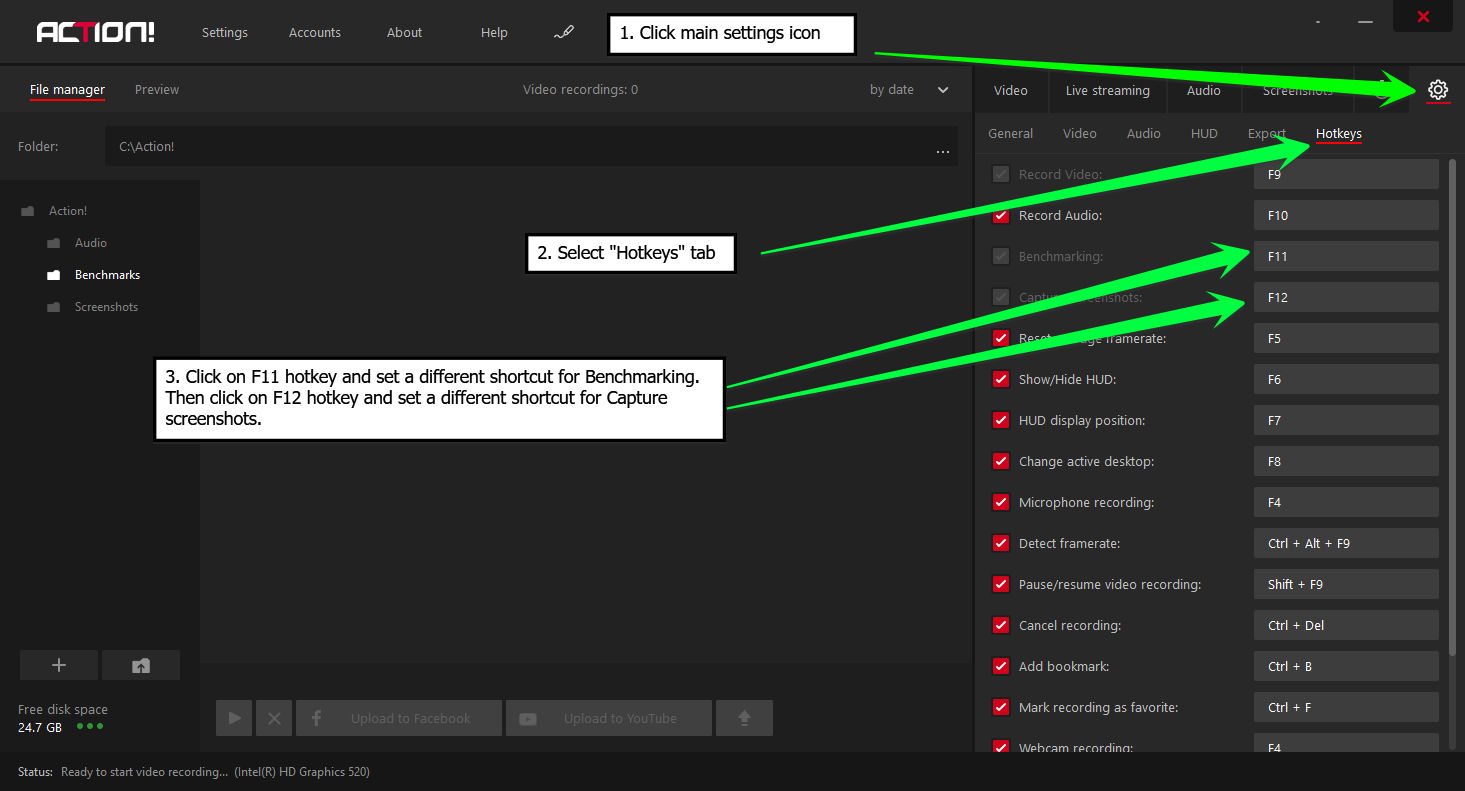Open the 'by date' sort dropdown
This screenshot has height=791, width=1465.
point(909,90)
